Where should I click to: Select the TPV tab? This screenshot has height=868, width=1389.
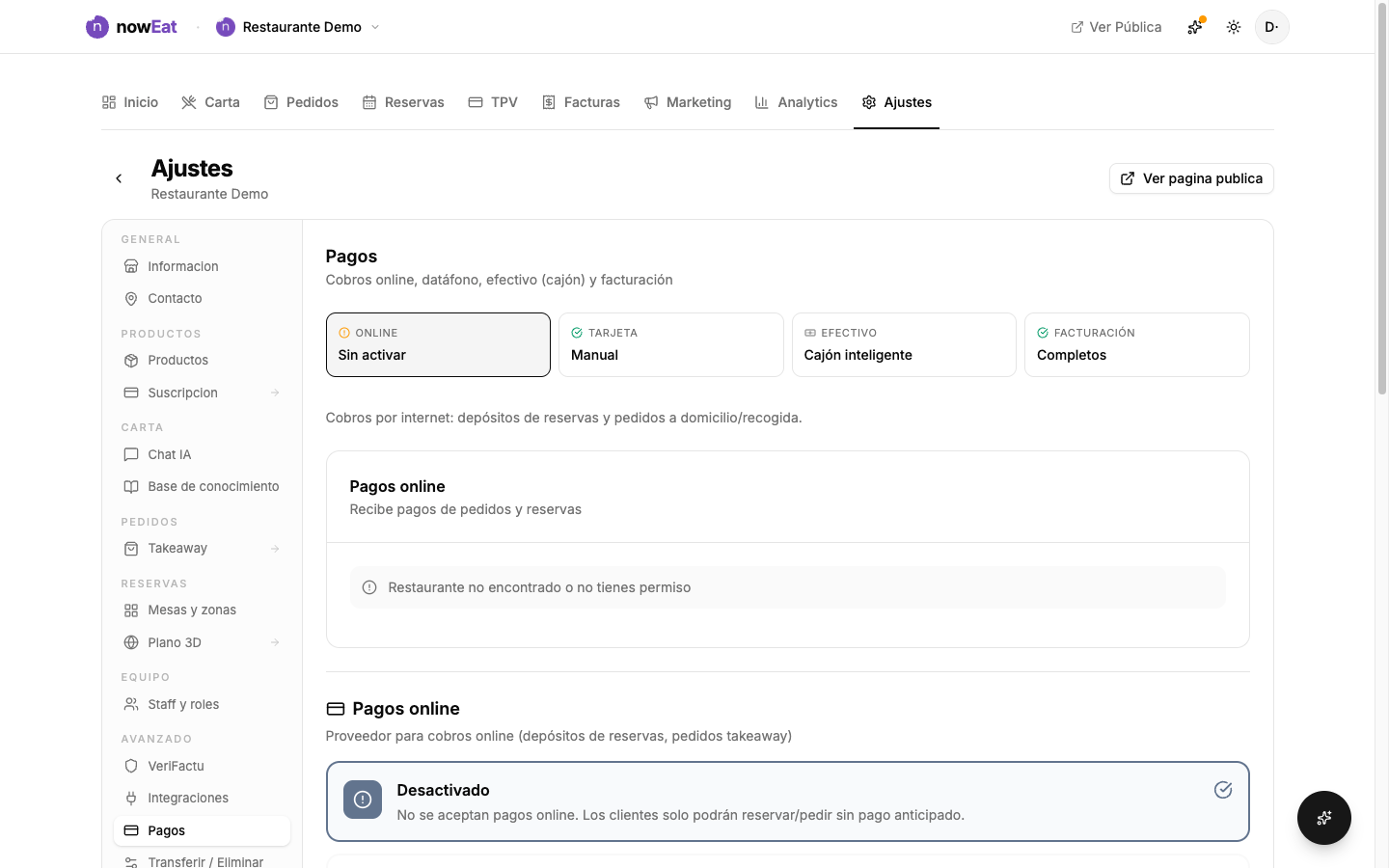493,102
